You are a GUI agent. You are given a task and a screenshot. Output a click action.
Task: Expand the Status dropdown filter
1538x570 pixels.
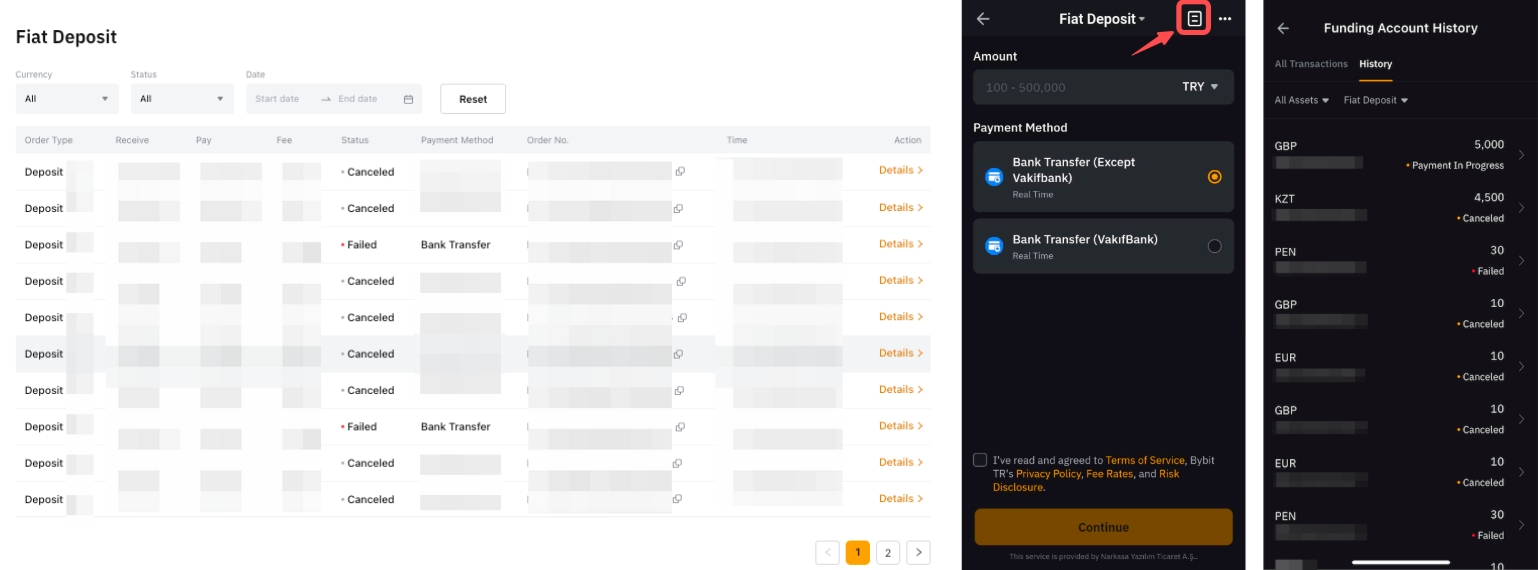coord(182,99)
